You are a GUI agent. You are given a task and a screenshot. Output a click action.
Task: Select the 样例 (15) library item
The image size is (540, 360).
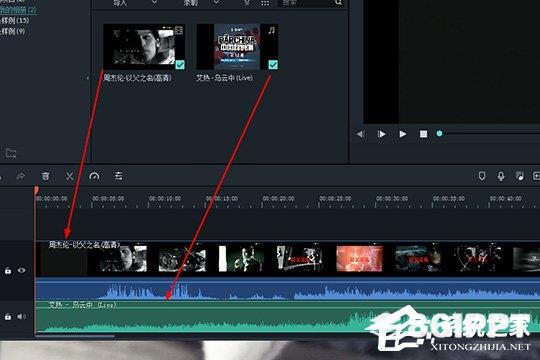pos(14,20)
